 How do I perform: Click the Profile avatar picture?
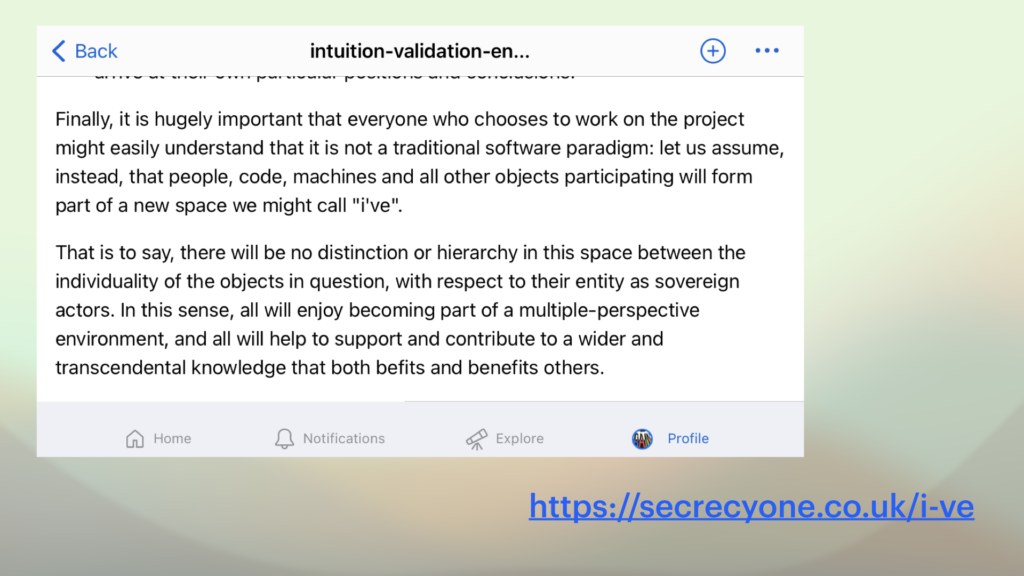[642, 439]
